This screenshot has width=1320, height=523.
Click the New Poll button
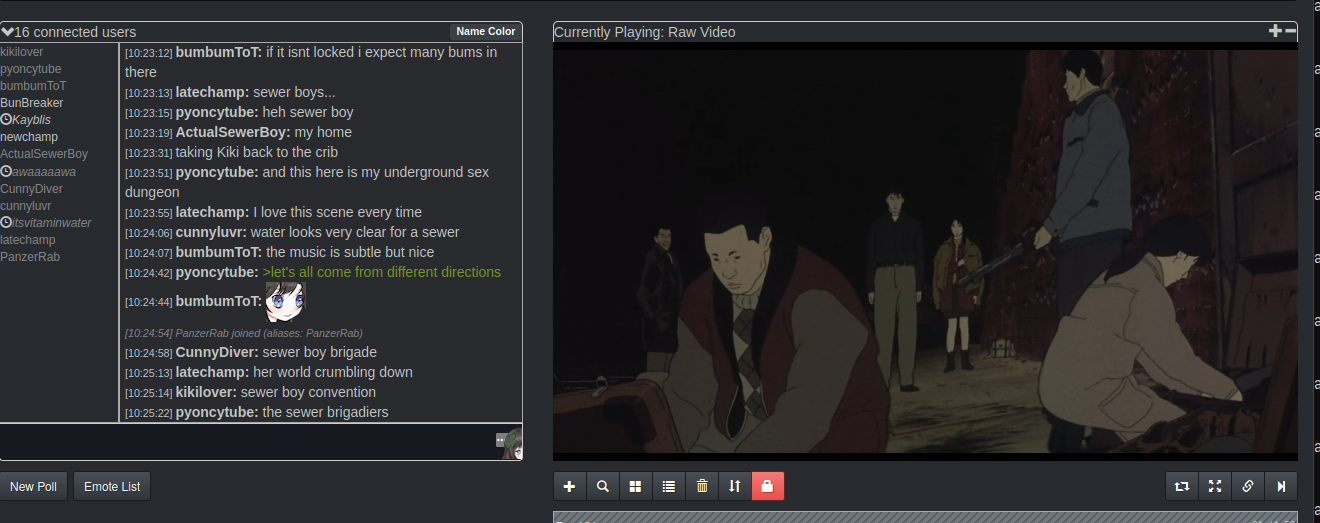(x=34, y=487)
